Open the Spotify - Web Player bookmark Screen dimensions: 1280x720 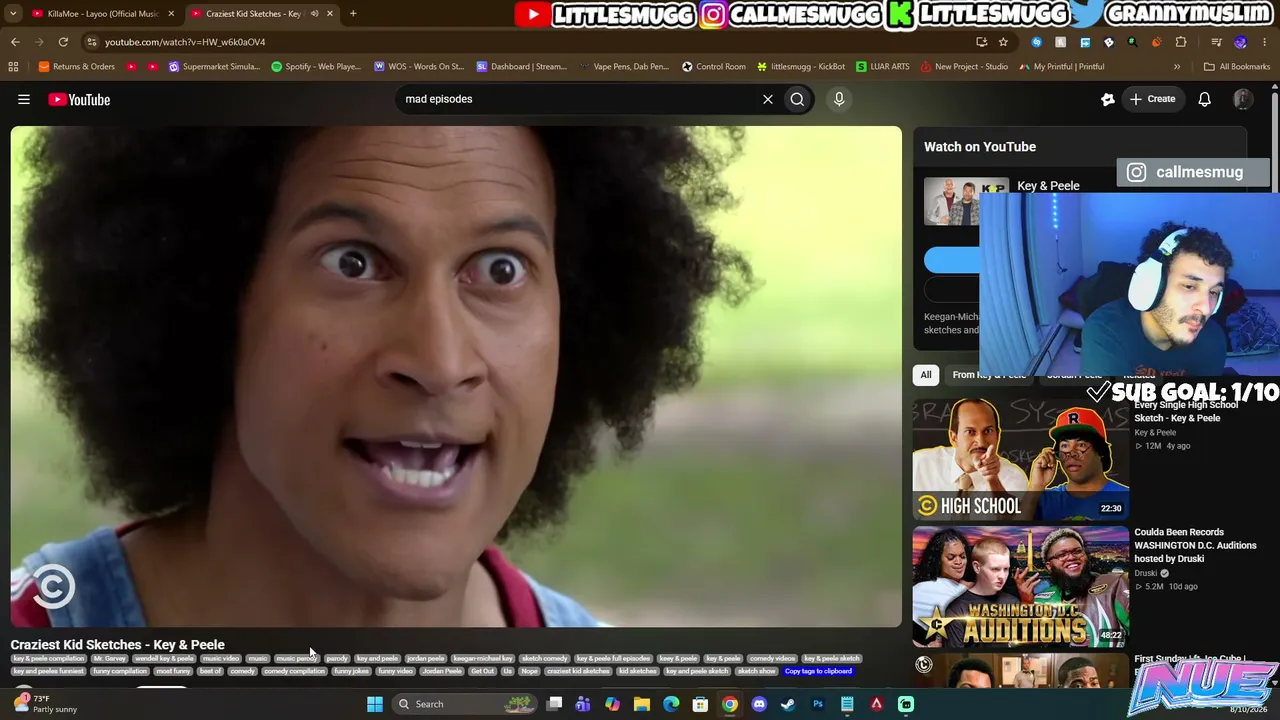point(316,67)
